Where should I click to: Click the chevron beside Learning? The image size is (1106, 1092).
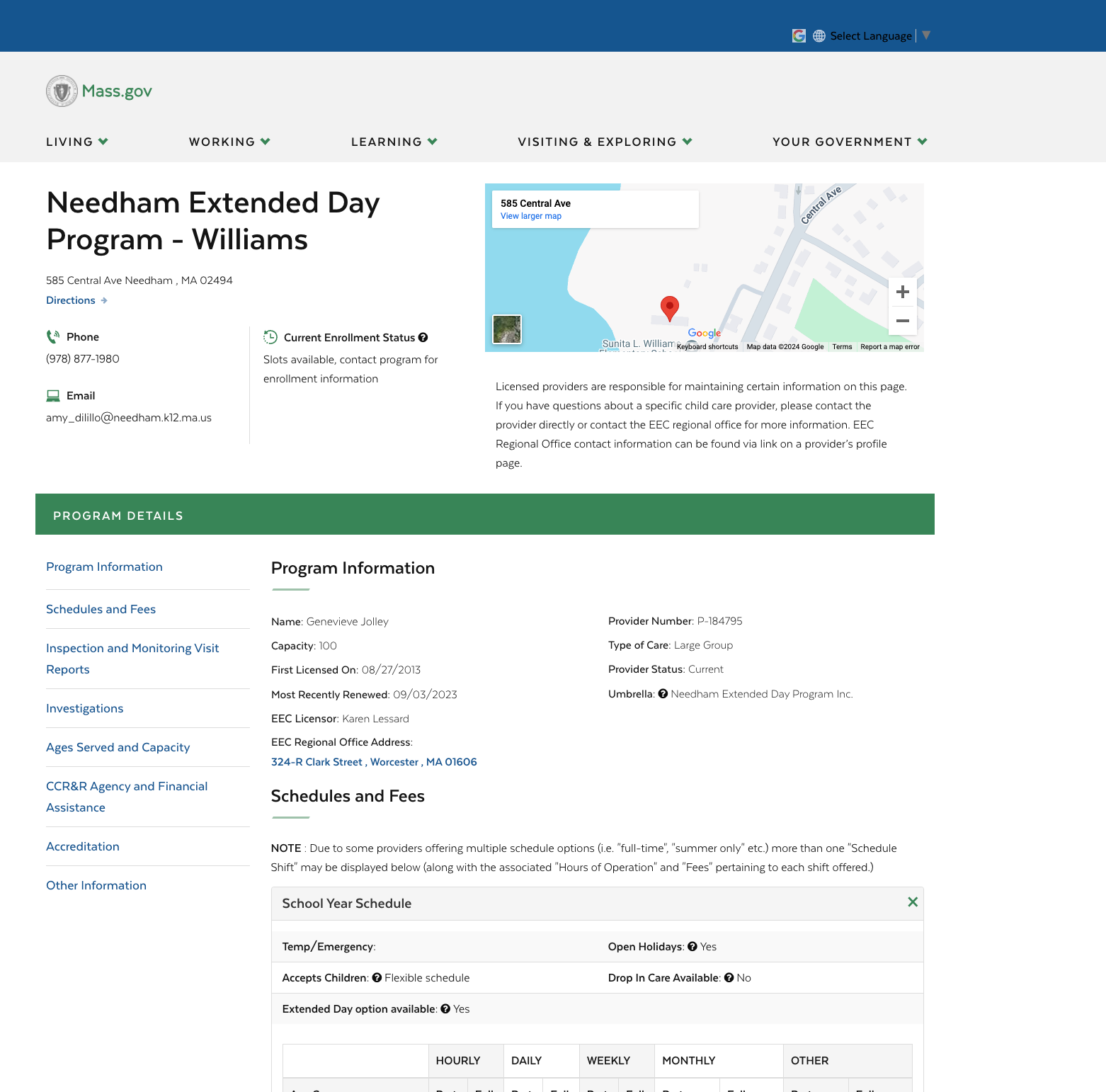pyautogui.click(x=433, y=142)
